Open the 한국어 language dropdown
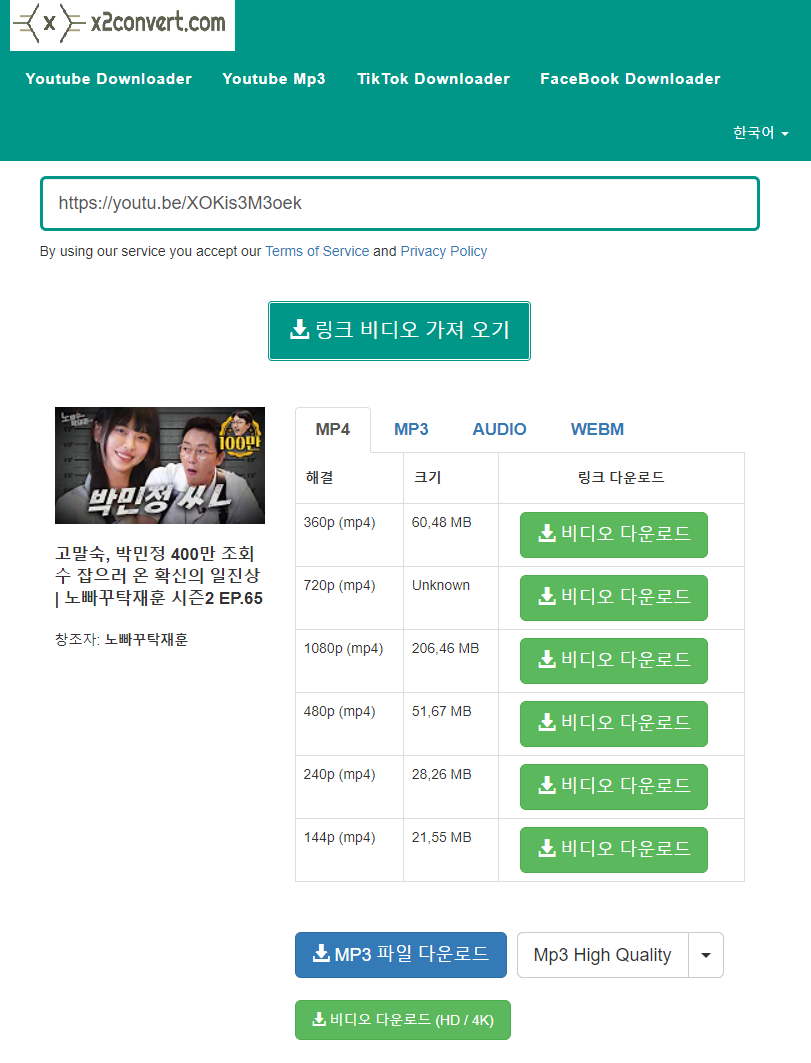Screen dimensions: 811x1063 pos(760,132)
